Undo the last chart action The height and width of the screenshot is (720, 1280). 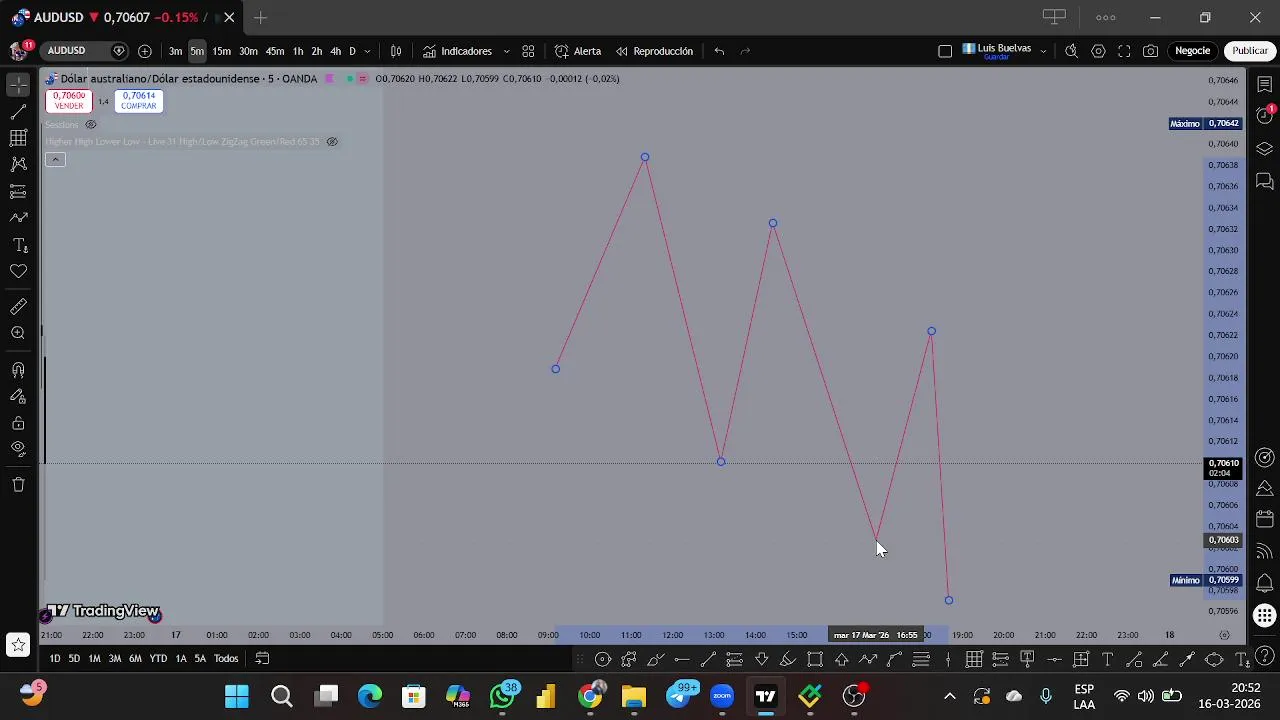tap(719, 51)
